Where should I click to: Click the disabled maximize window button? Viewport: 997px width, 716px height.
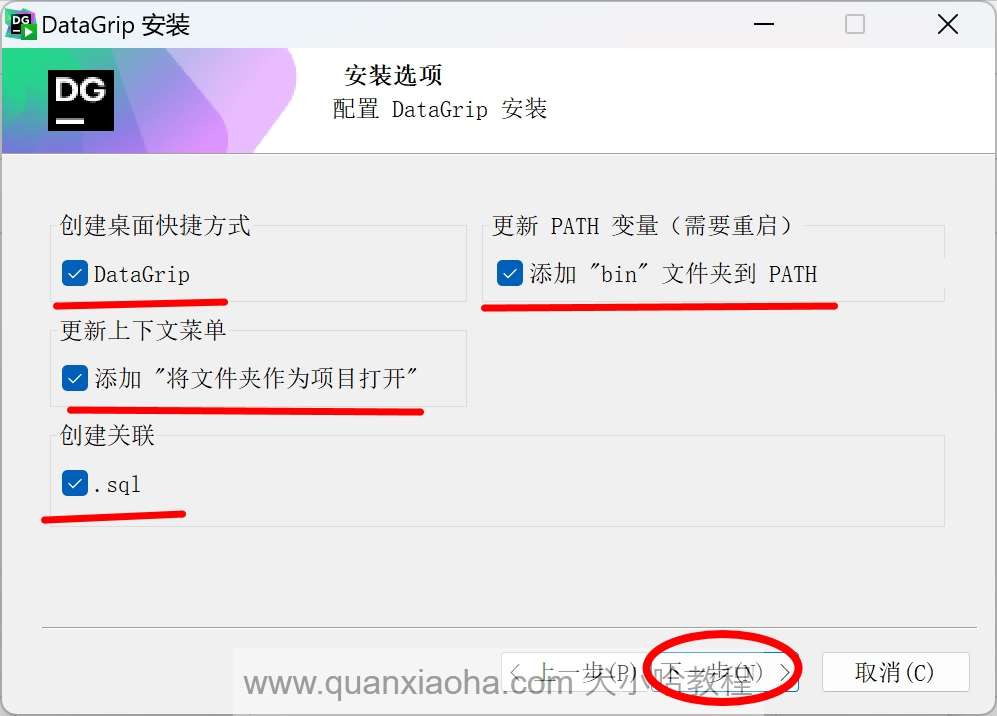[x=855, y=24]
